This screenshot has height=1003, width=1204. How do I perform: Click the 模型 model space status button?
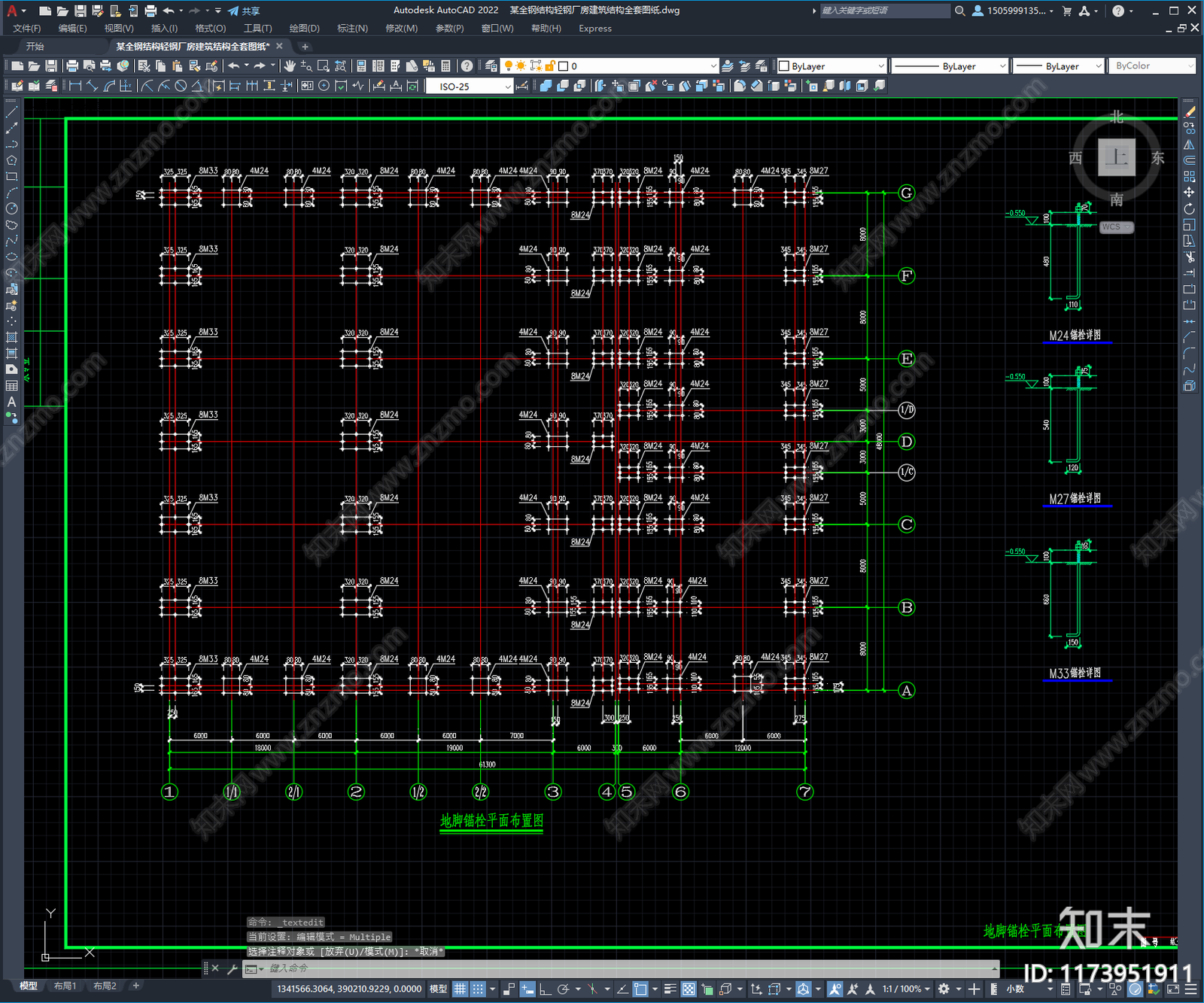coord(438,989)
